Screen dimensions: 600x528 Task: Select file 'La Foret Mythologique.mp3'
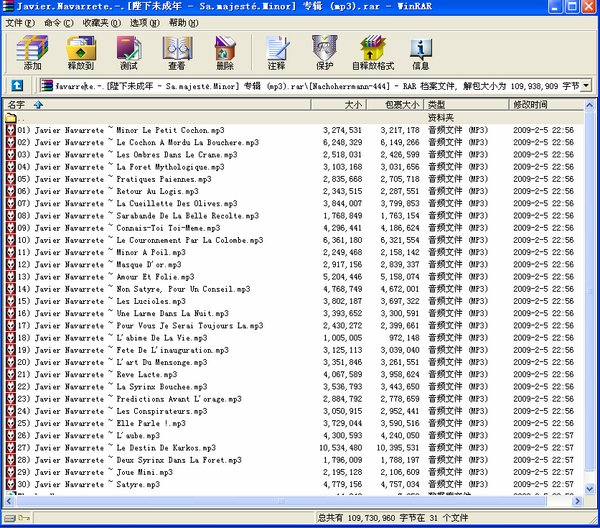pos(121,167)
